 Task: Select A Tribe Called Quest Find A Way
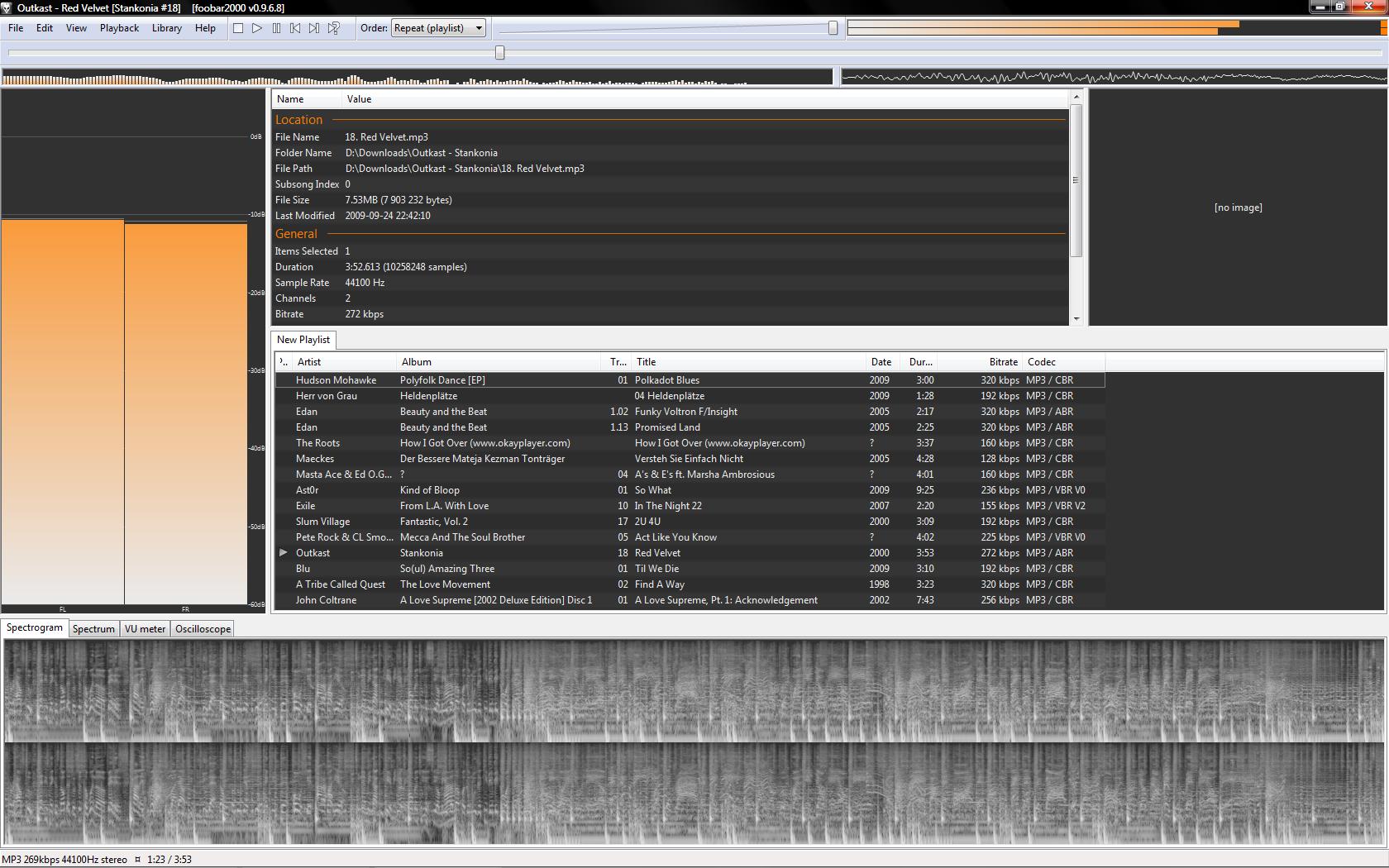click(690, 584)
